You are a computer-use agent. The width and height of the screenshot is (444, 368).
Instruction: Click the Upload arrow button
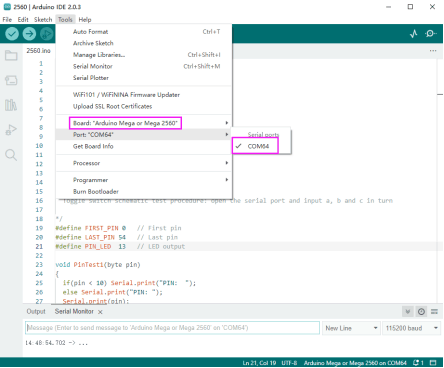(29, 34)
